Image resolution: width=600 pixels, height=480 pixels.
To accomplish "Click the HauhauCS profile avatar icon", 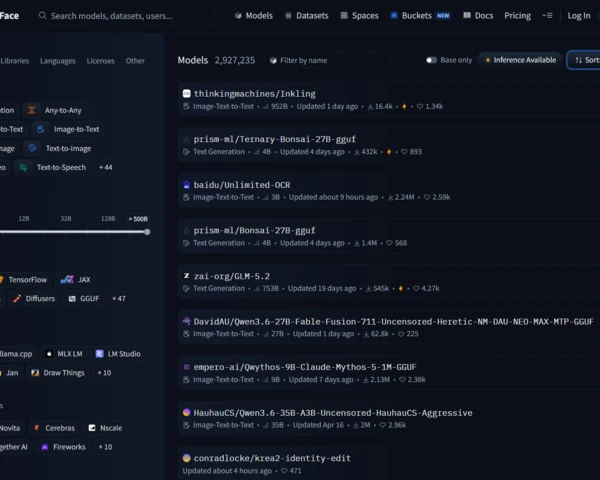I will coord(187,412).
